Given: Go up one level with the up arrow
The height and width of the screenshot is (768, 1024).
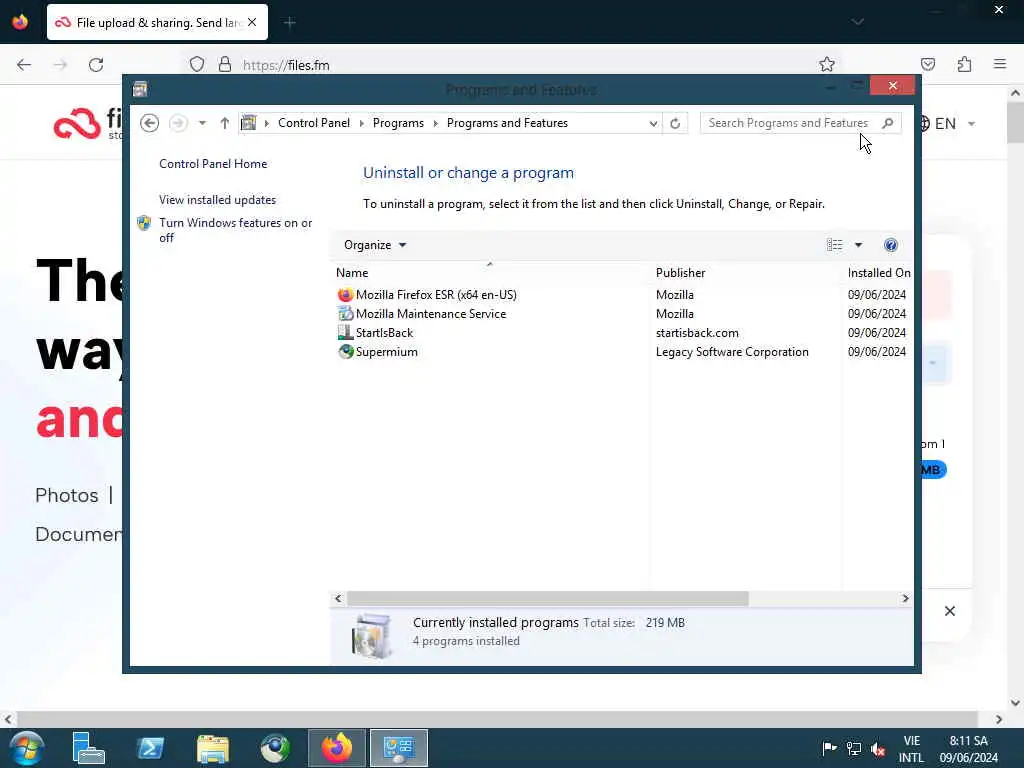Looking at the screenshot, I should [225, 123].
